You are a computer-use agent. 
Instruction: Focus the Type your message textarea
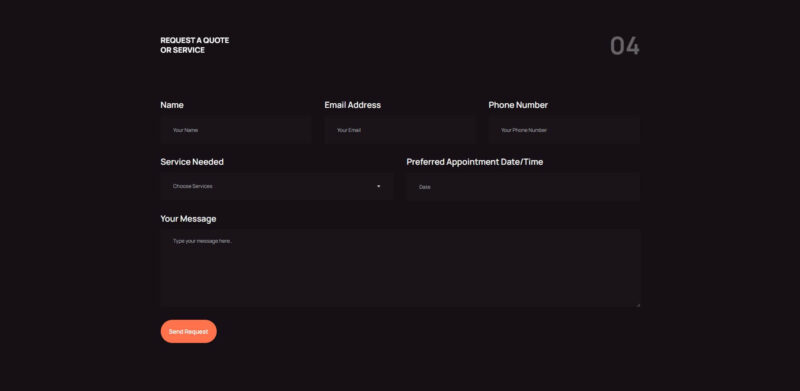coord(401,268)
